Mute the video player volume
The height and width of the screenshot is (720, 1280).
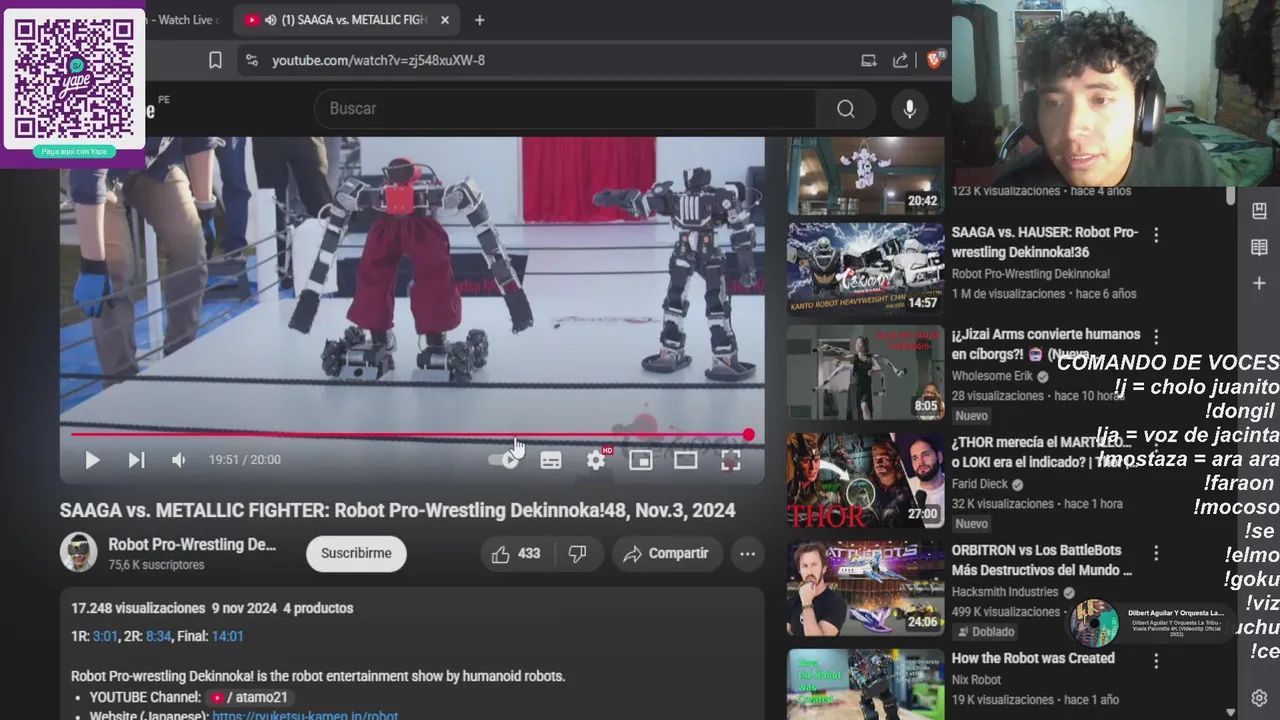point(178,460)
